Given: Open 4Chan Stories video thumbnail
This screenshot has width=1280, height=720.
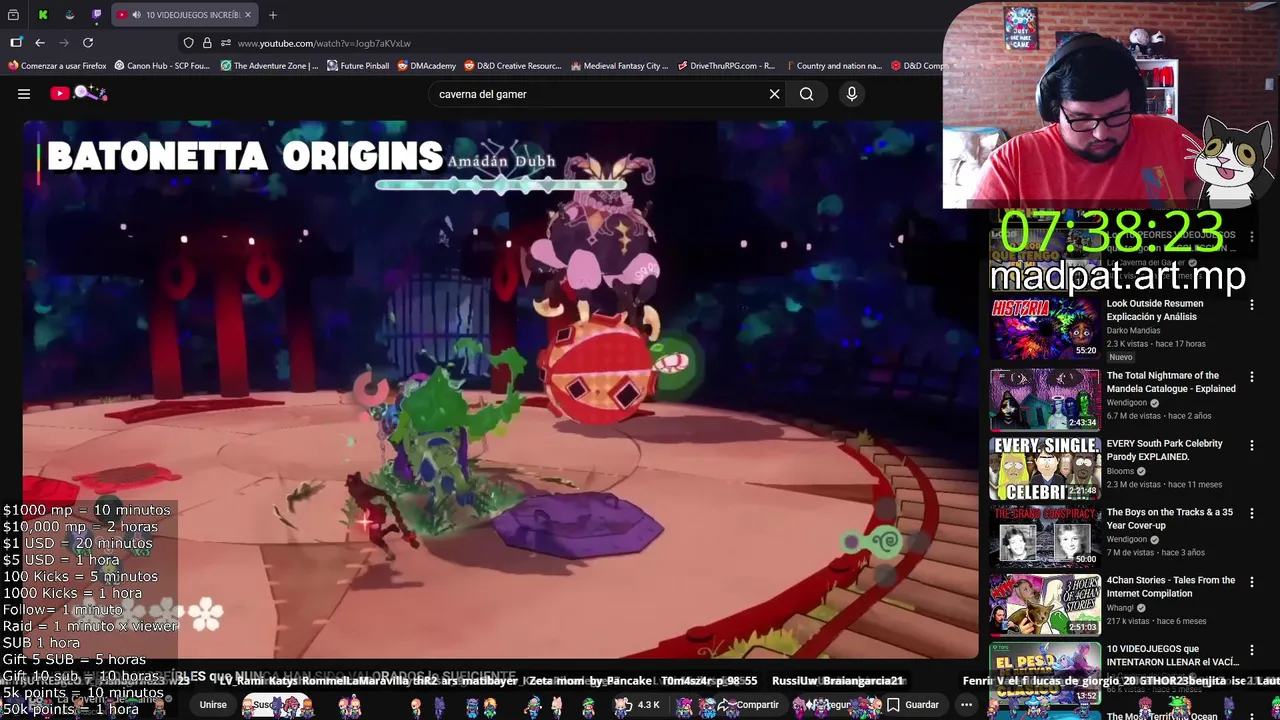Looking at the screenshot, I should pos(1044,605).
